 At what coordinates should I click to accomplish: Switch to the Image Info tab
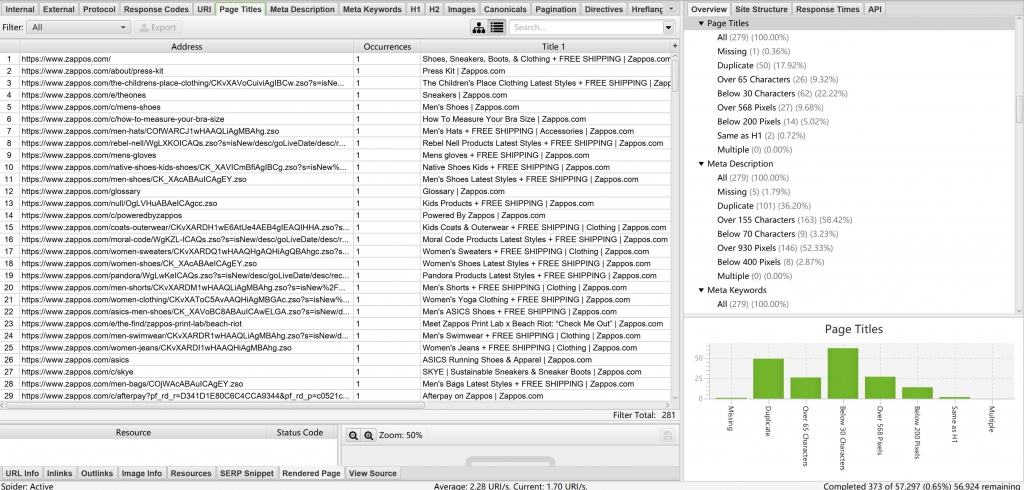coord(142,473)
